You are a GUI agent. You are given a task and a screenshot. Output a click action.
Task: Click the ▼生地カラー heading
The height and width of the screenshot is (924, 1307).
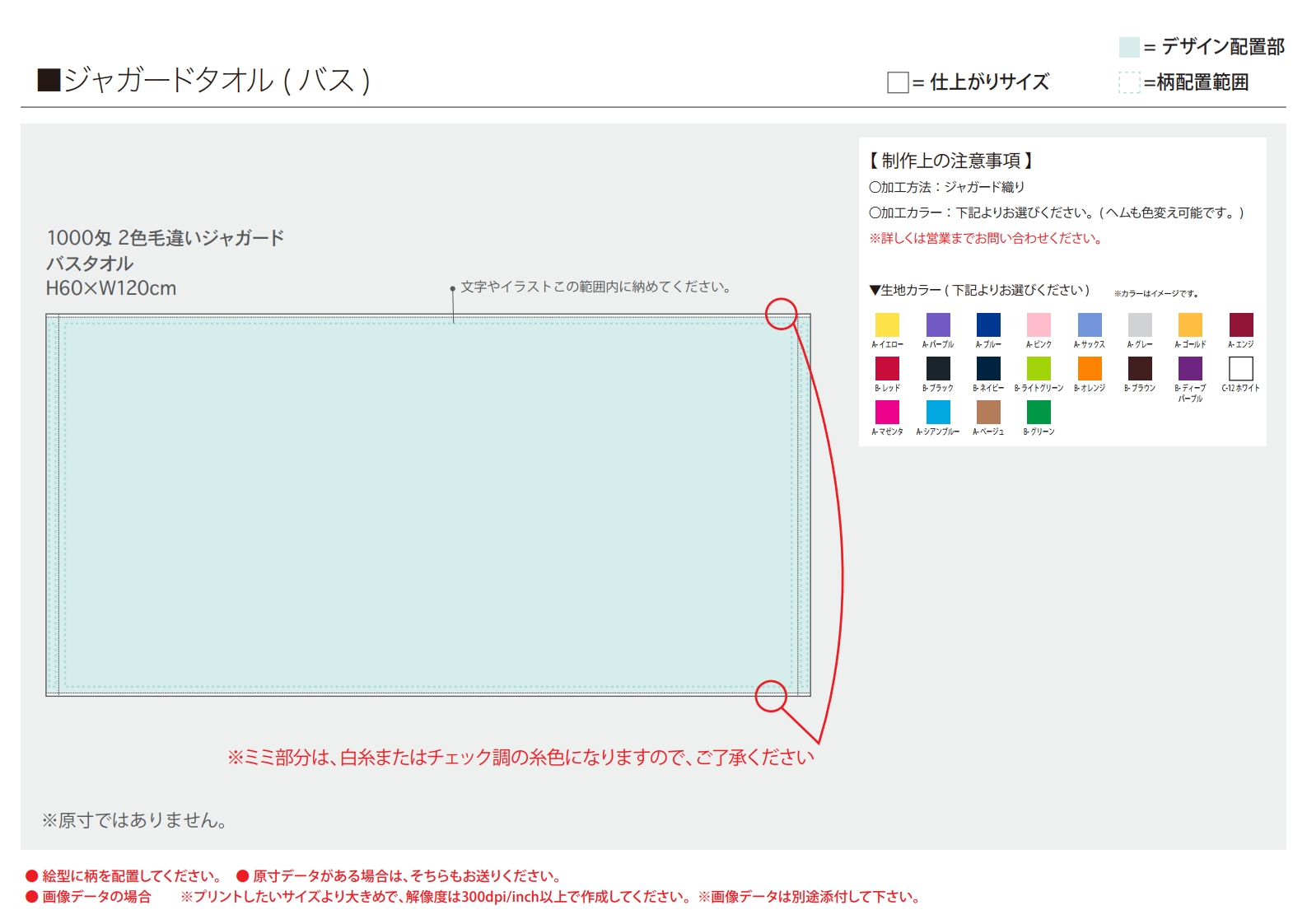[x=980, y=290]
